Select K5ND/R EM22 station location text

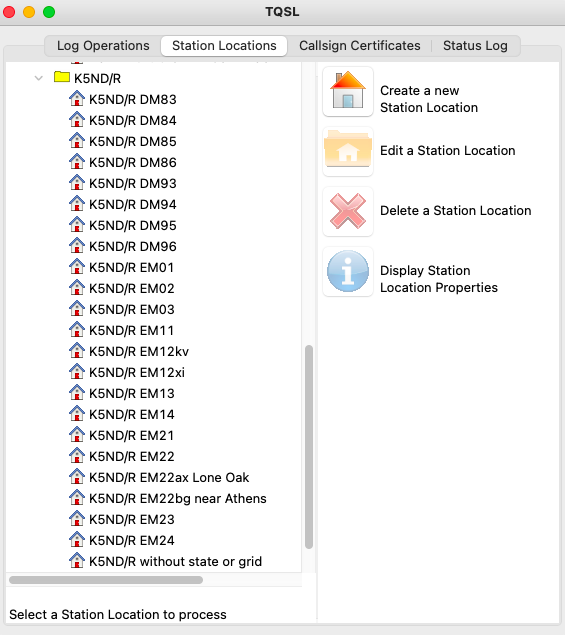132,458
